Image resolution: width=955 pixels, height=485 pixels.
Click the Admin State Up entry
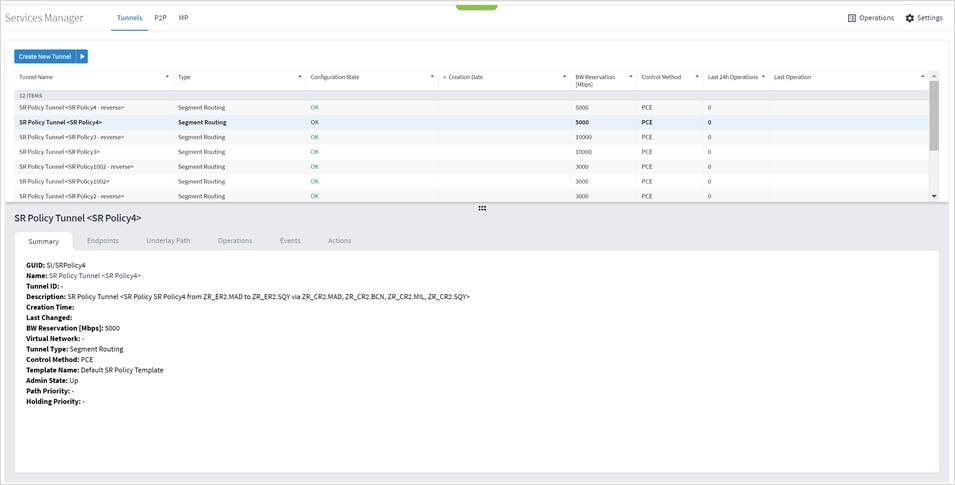pyautogui.click(x=52, y=381)
